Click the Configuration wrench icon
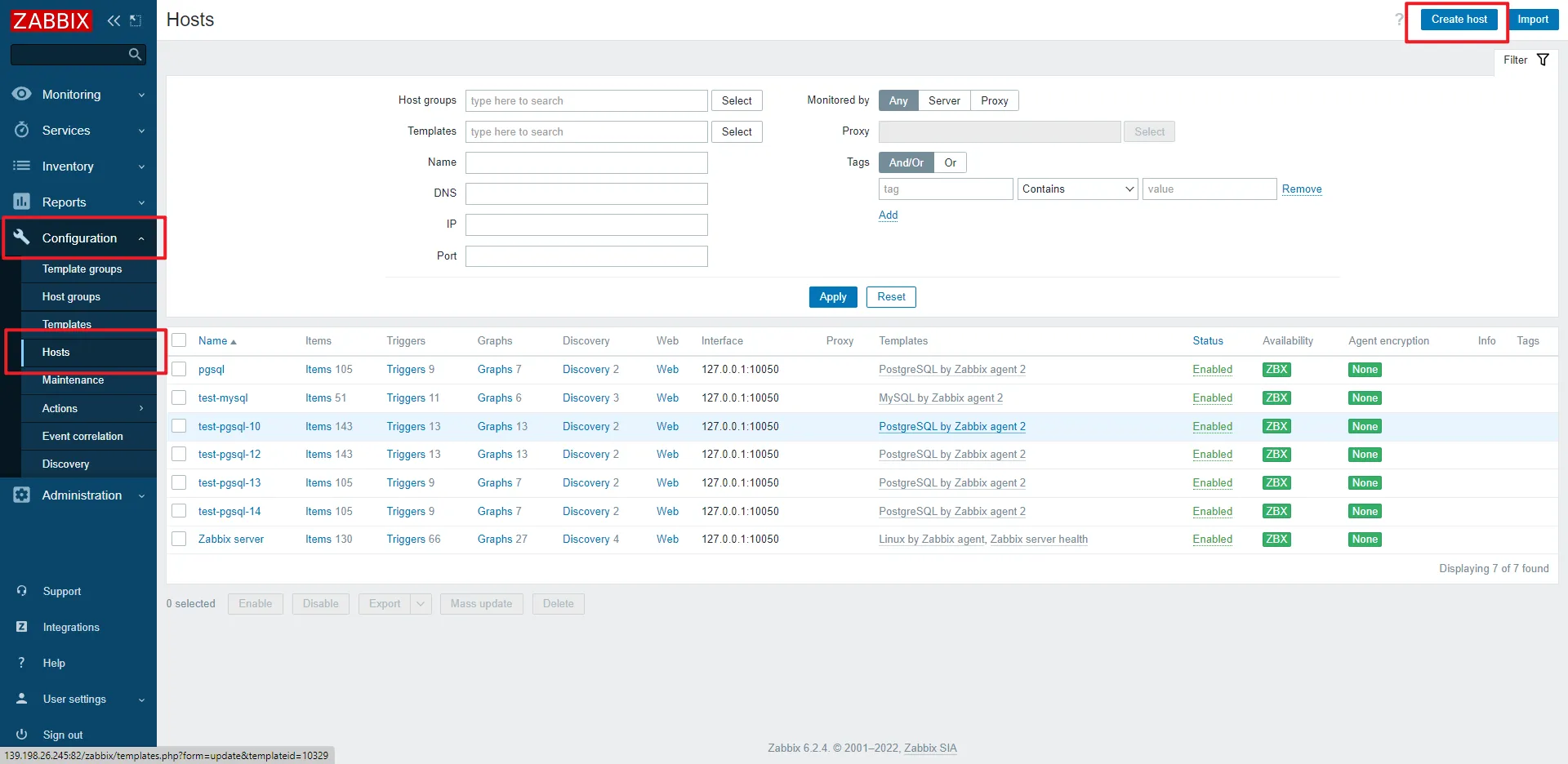The height and width of the screenshot is (764, 1568). point(22,238)
